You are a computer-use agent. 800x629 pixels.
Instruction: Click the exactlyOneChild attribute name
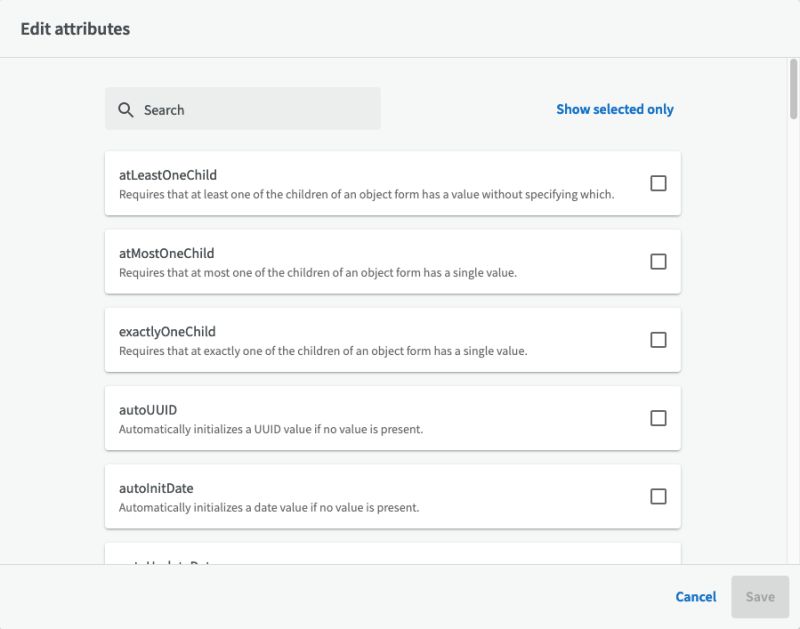click(x=167, y=331)
